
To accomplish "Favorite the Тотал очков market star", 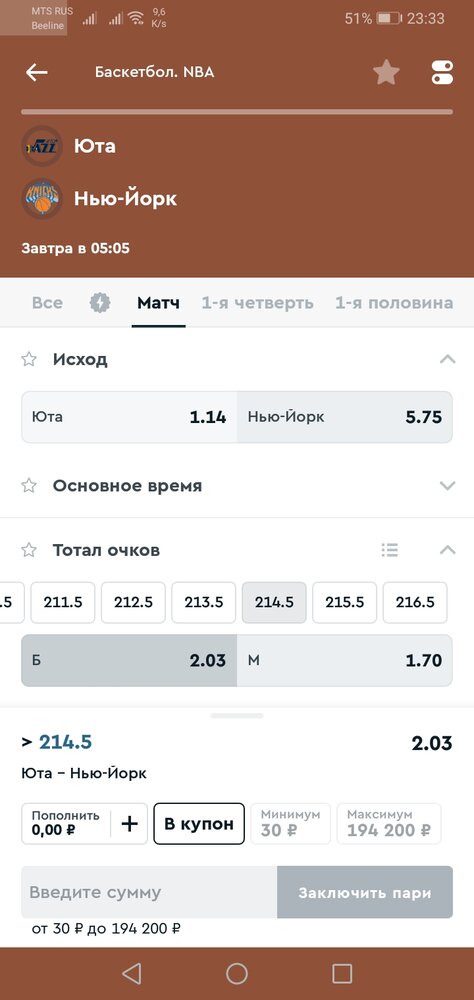I will pos(29,550).
